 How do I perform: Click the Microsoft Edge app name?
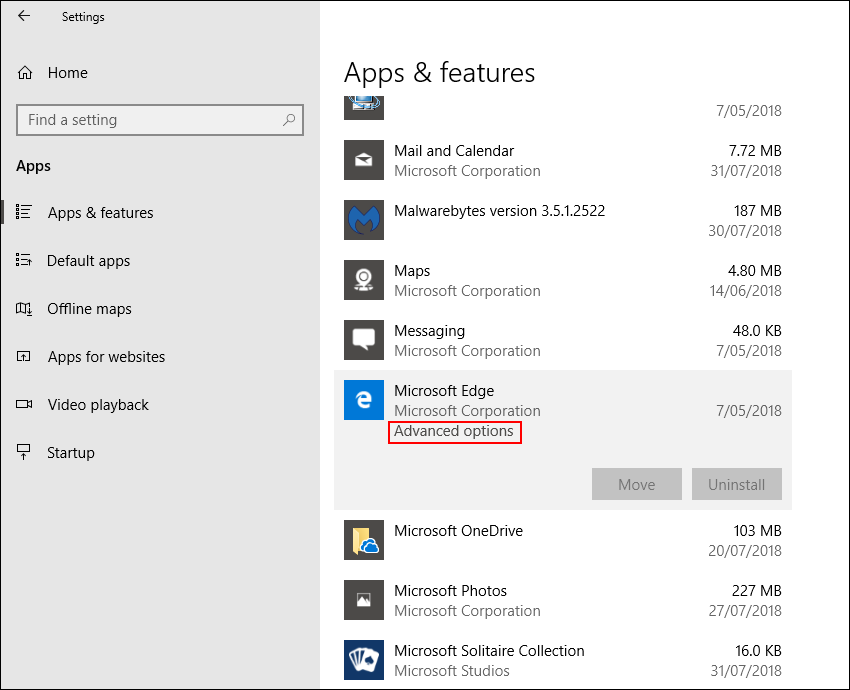444,391
